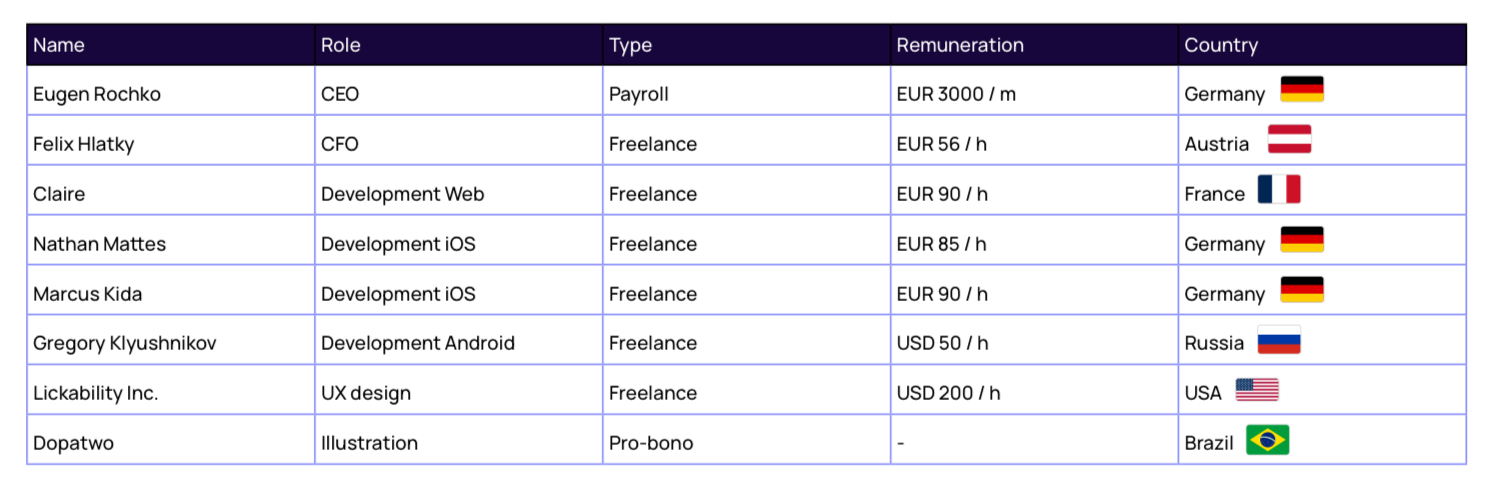Image resolution: width=1488 pixels, height=500 pixels.
Task: Select the USD 200 / h remuneration cell
Action: tap(948, 393)
